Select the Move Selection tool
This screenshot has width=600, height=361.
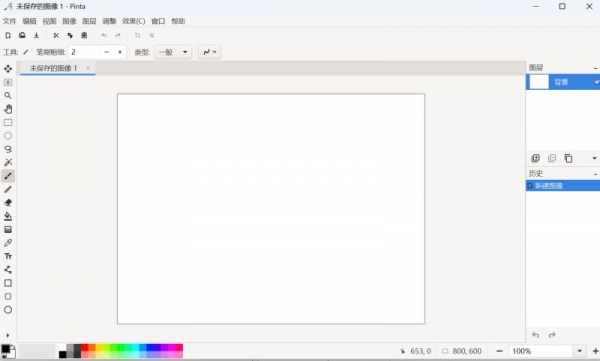[8, 82]
